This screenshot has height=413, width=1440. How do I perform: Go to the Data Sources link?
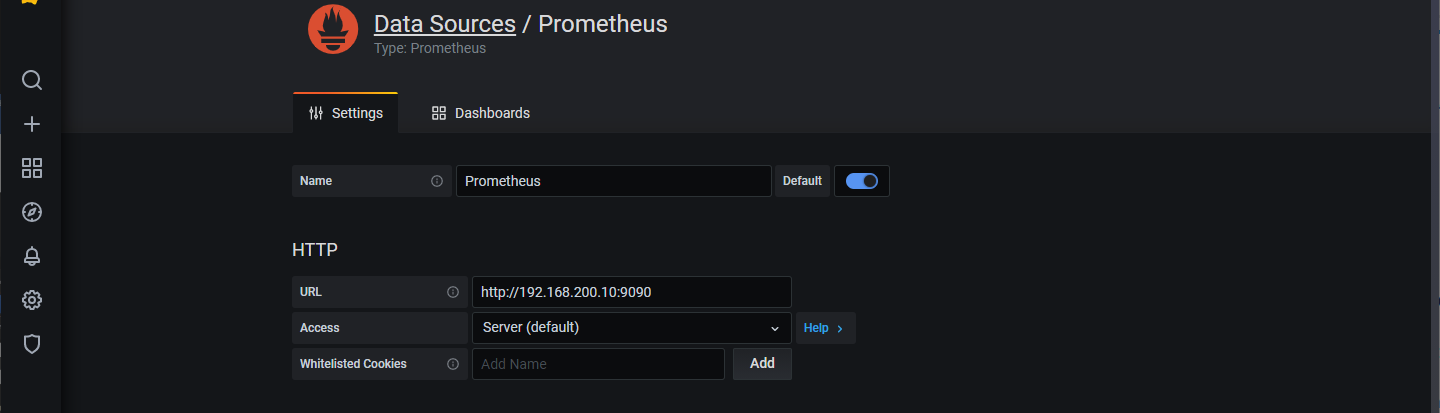[x=444, y=24]
